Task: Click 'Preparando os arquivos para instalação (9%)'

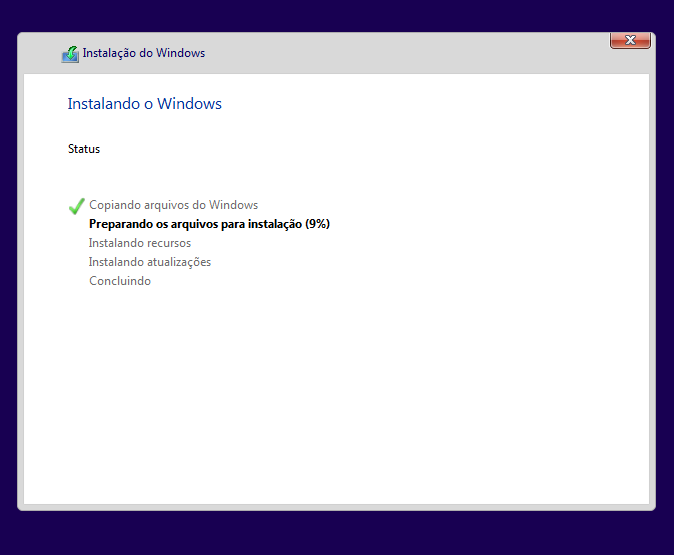Action: (209, 224)
